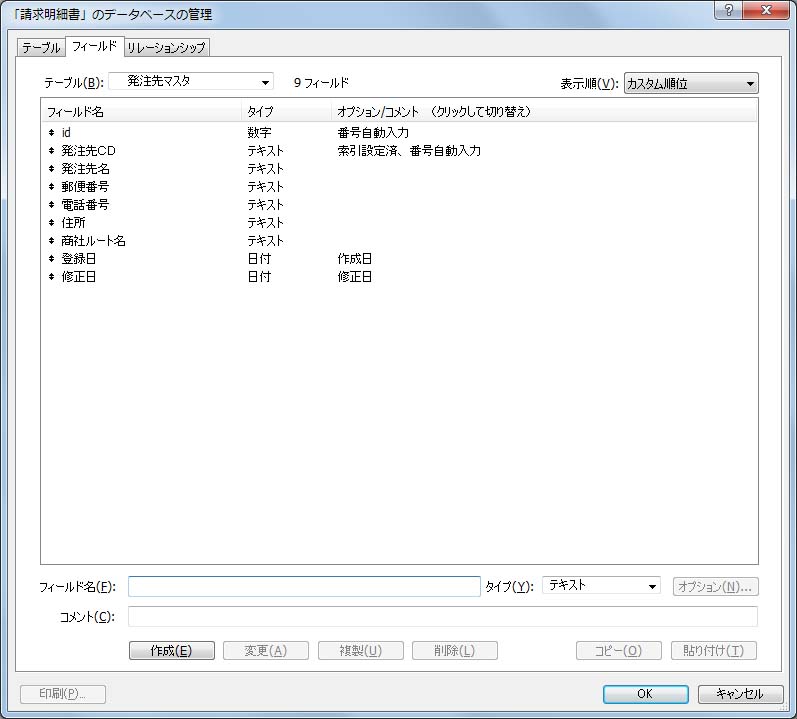Click the help question mark button
797x719 pixels.
point(728,10)
